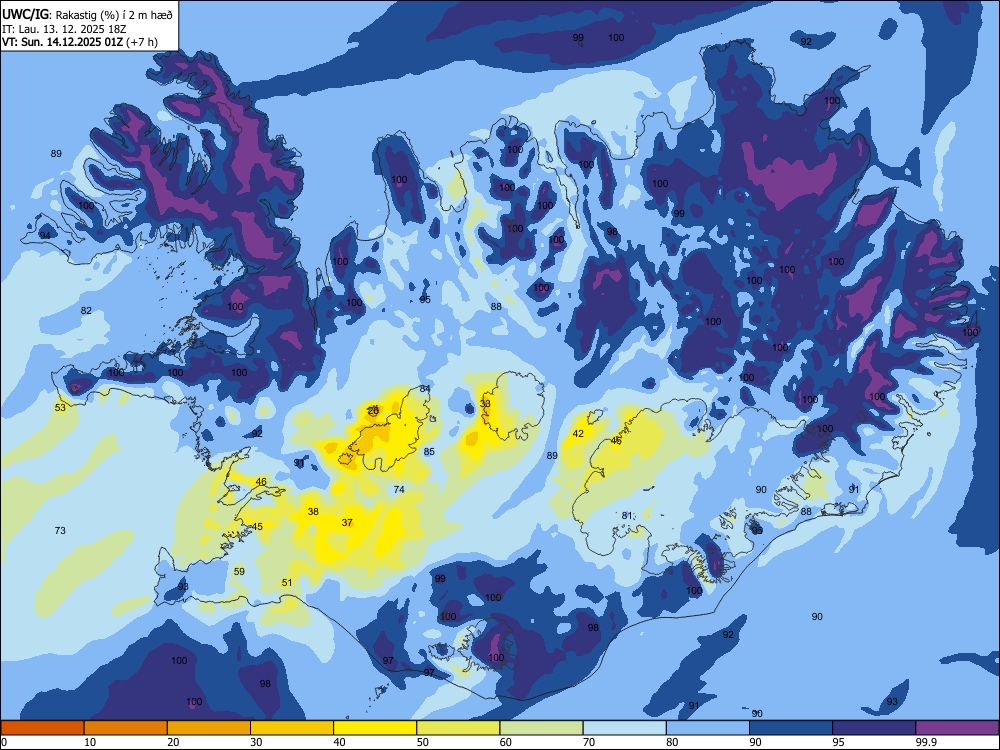Click the humidity value '74' on the map

point(399,489)
